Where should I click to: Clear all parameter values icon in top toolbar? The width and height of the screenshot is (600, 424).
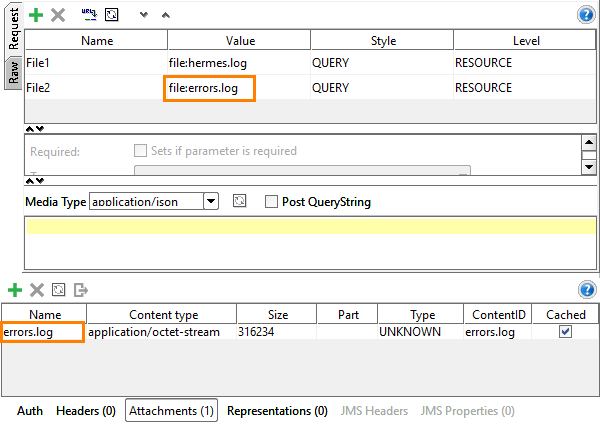[x=111, y=15]
